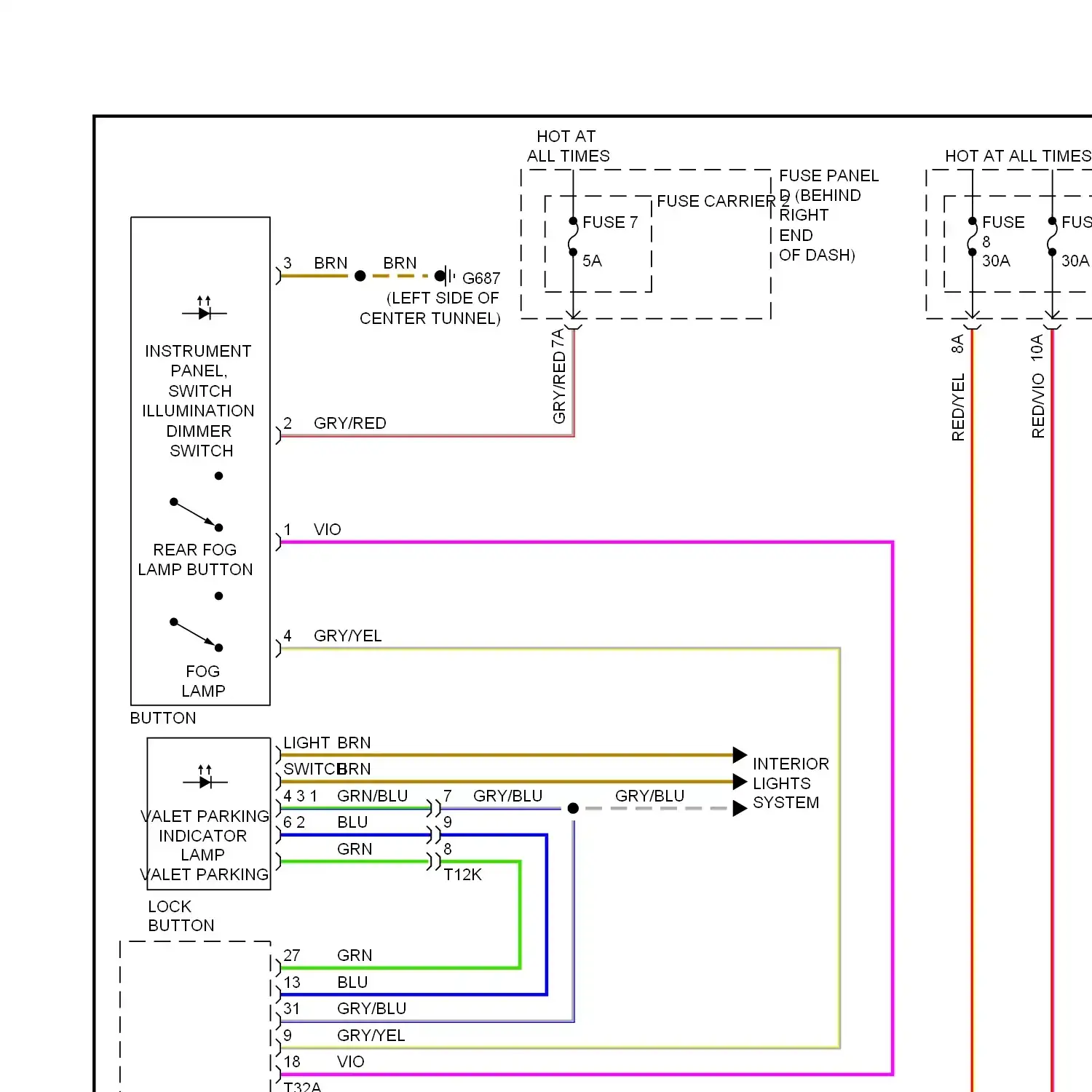Click the HOT AT ALL TIMES label above Fuse 8

1018,156
